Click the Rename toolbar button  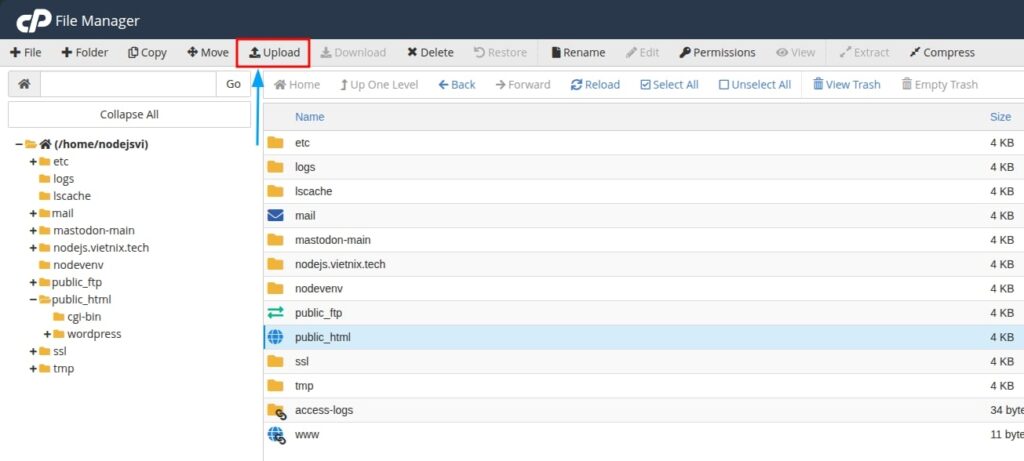click(x=578, y=53)
